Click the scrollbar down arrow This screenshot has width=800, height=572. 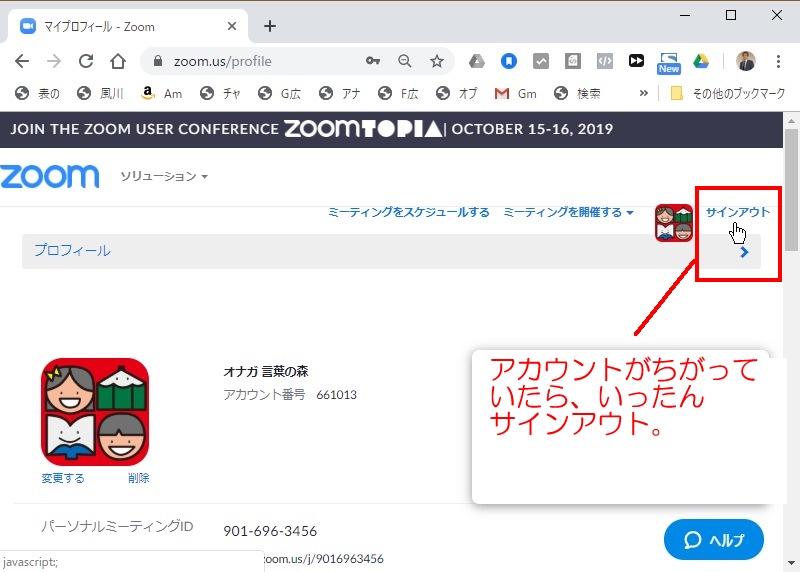pos(791,563)
